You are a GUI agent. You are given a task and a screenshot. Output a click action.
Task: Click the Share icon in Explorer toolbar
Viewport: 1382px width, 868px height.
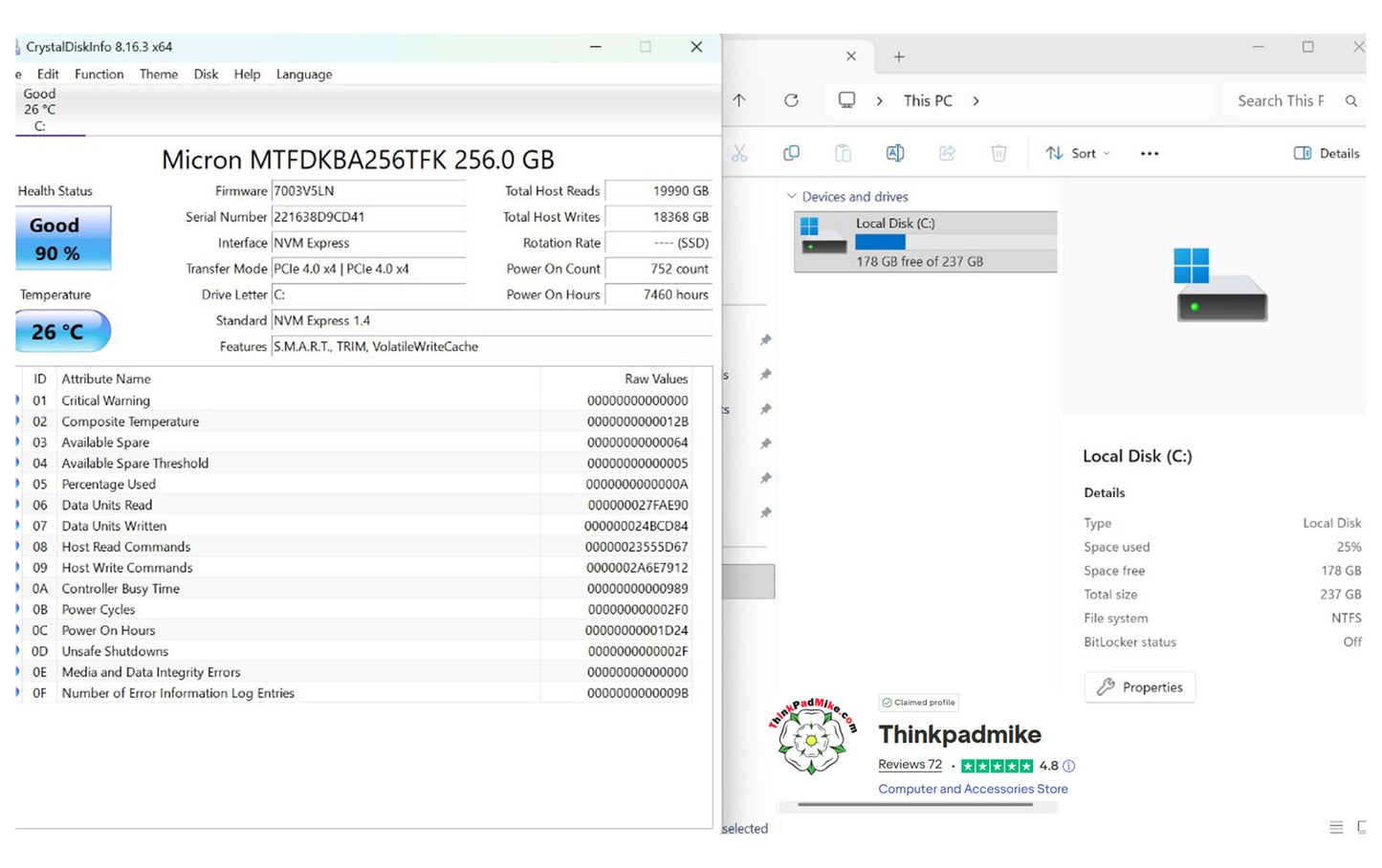[x=947, y=153]
